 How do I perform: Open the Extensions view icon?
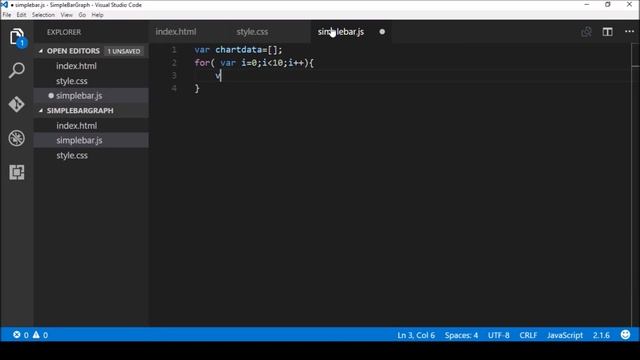pos(16,172)
